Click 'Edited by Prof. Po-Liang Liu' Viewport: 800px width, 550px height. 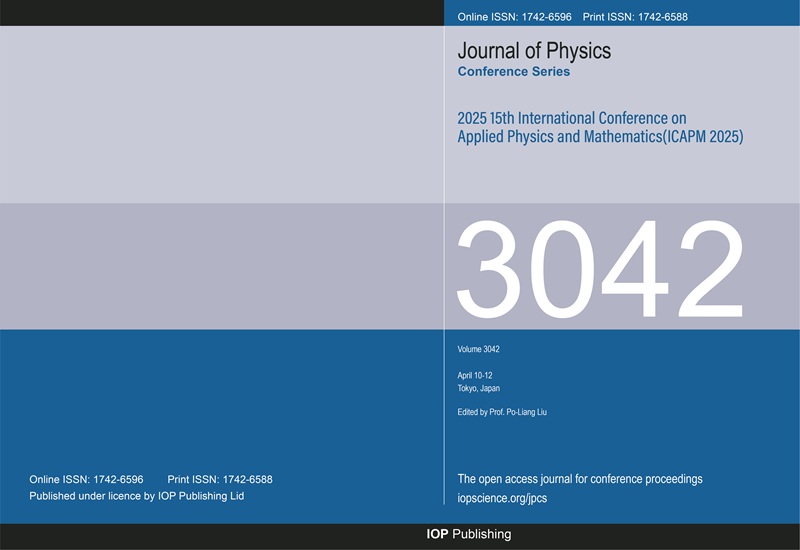502,412
